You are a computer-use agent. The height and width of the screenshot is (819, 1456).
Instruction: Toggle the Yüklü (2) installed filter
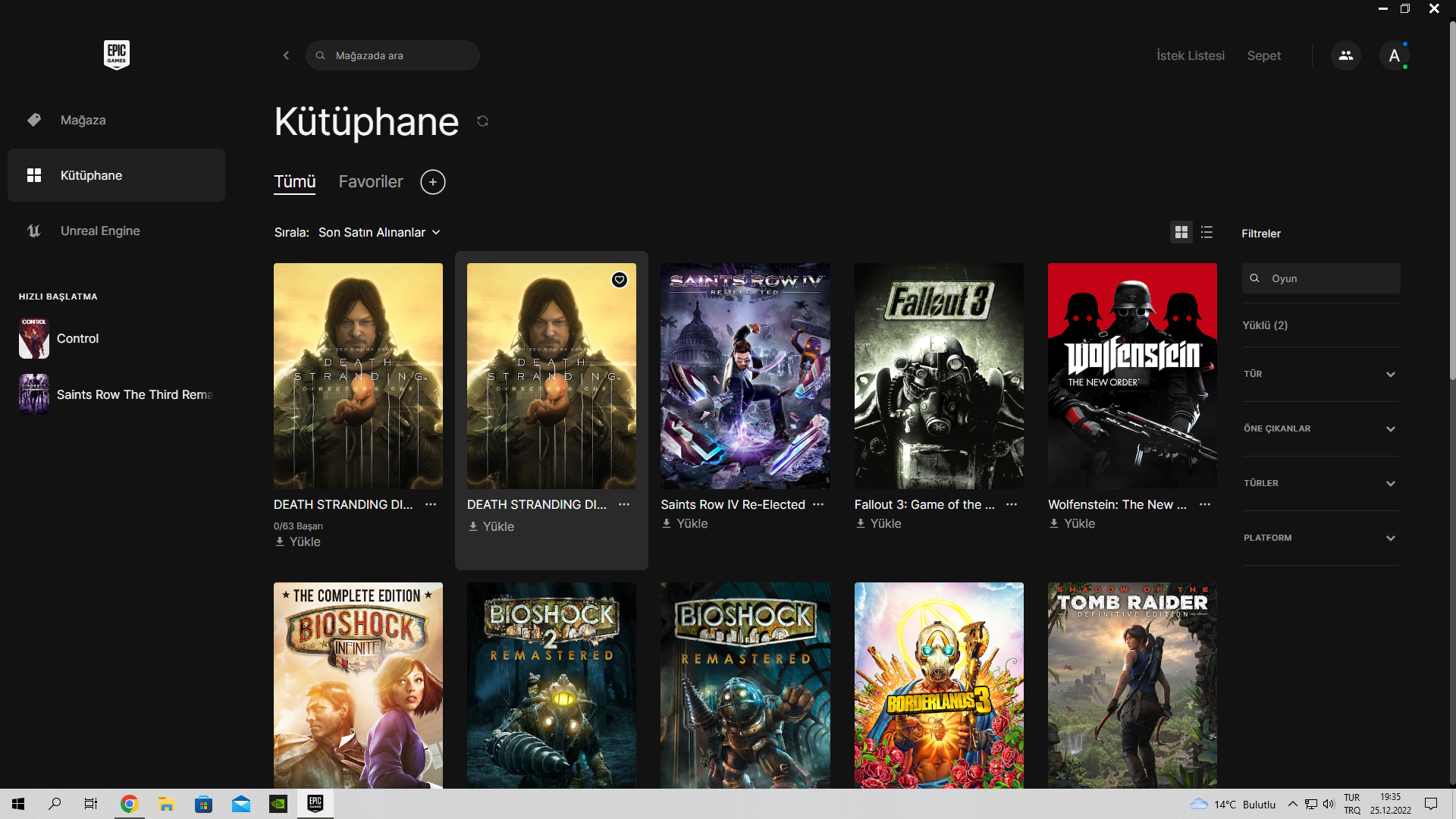pos(1265,325)
